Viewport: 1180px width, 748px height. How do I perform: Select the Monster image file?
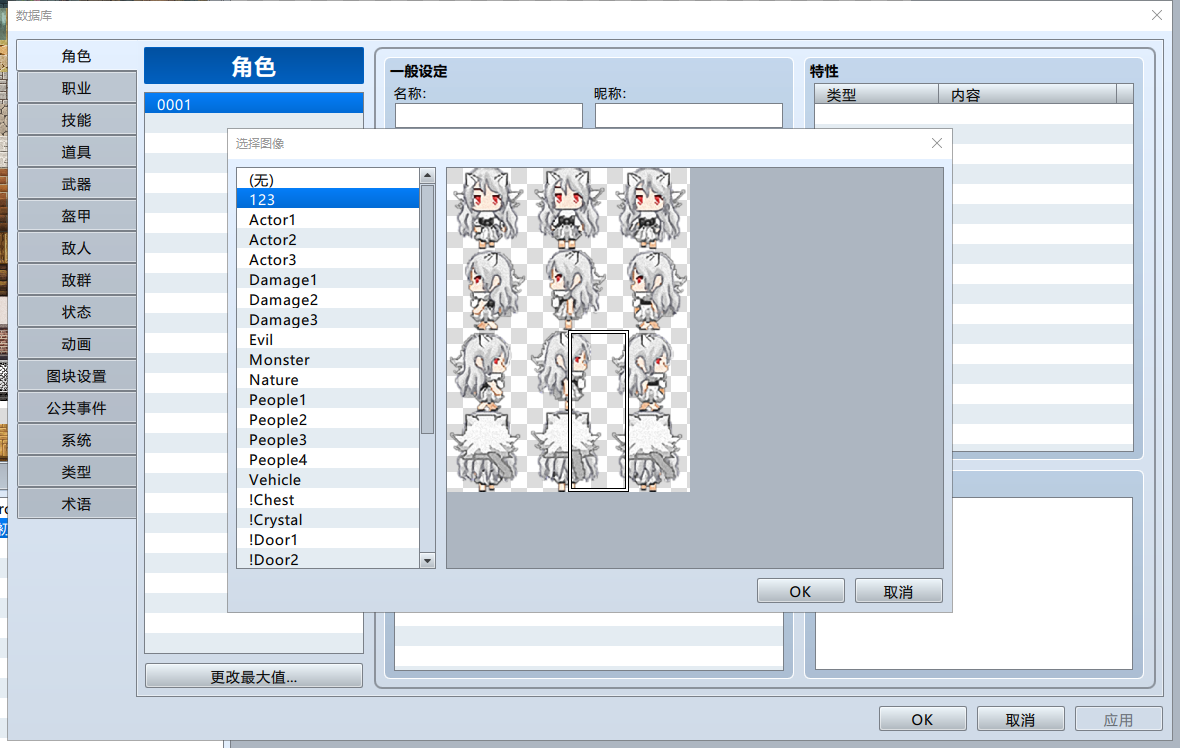point(328,360)
